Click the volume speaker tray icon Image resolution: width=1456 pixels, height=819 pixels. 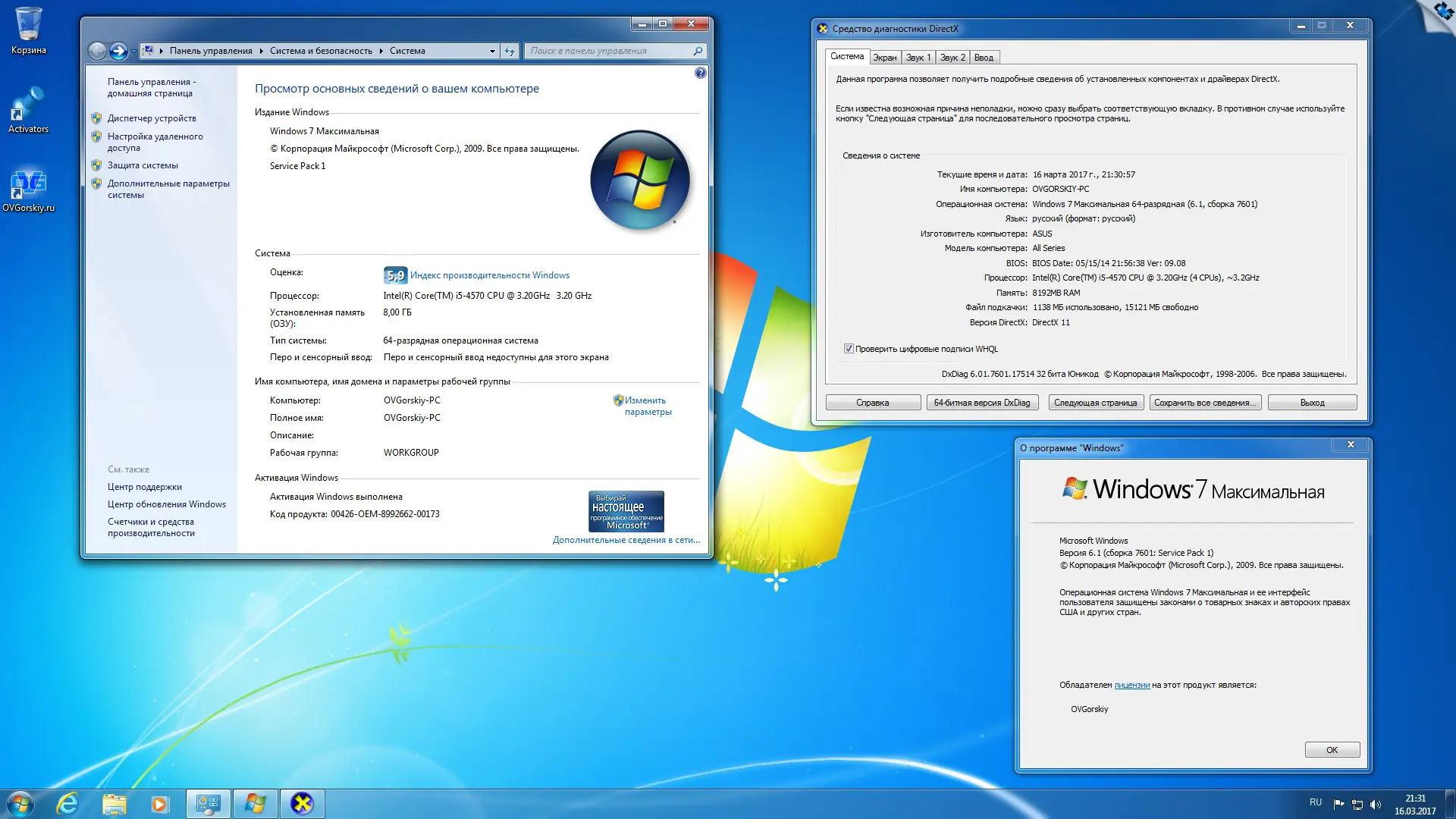point(1376,804)
